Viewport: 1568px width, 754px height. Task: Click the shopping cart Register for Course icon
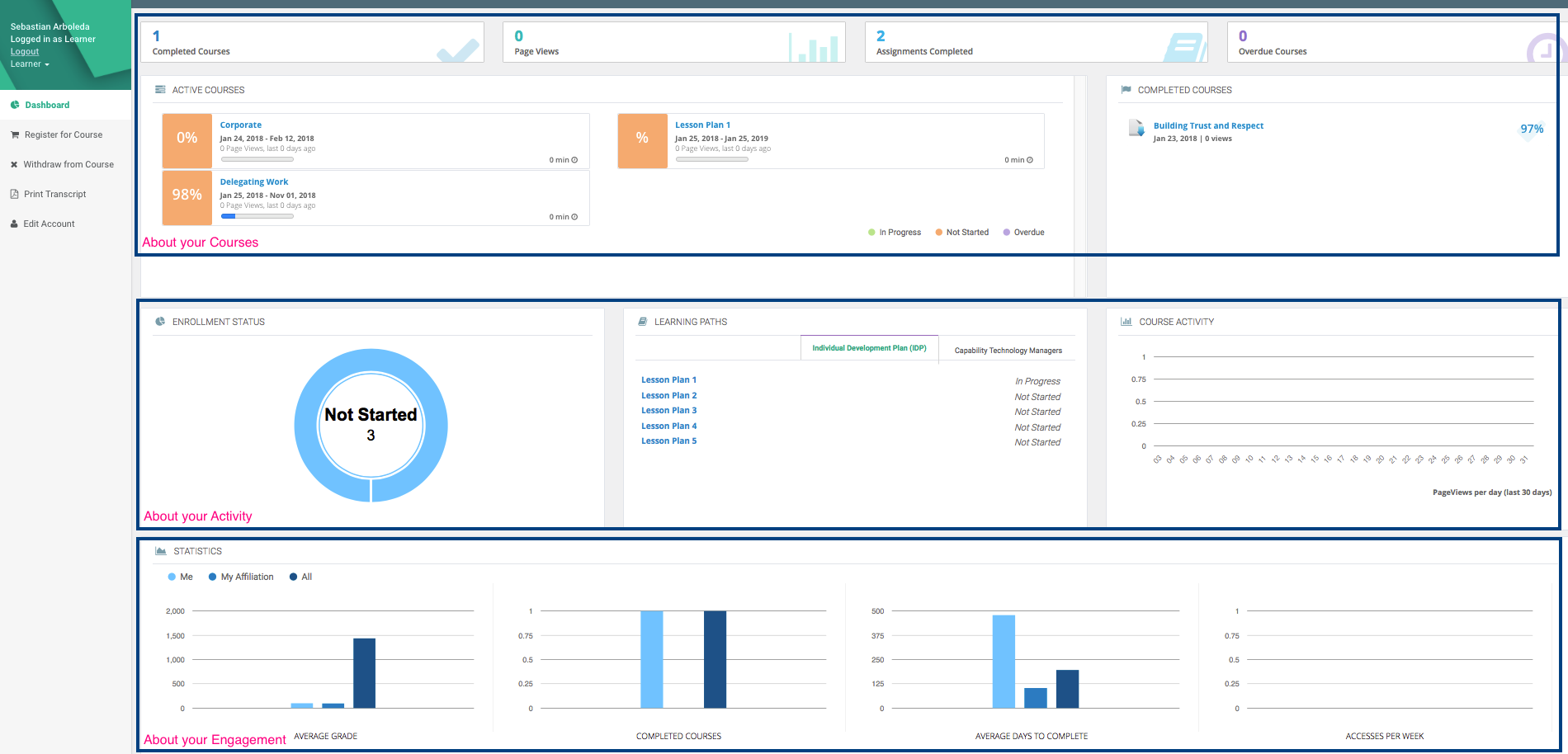[x=15, y=134]
